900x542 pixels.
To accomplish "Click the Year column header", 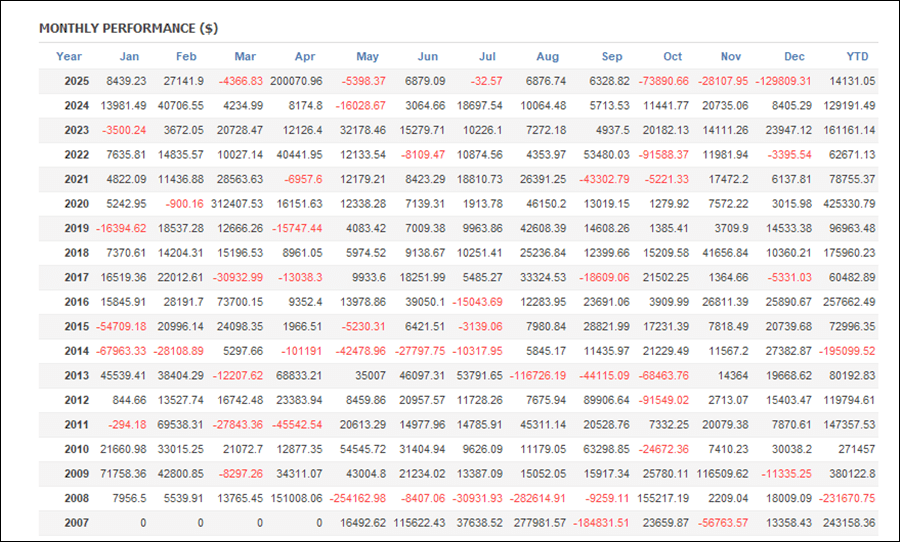I will click(x=69, y=56).
